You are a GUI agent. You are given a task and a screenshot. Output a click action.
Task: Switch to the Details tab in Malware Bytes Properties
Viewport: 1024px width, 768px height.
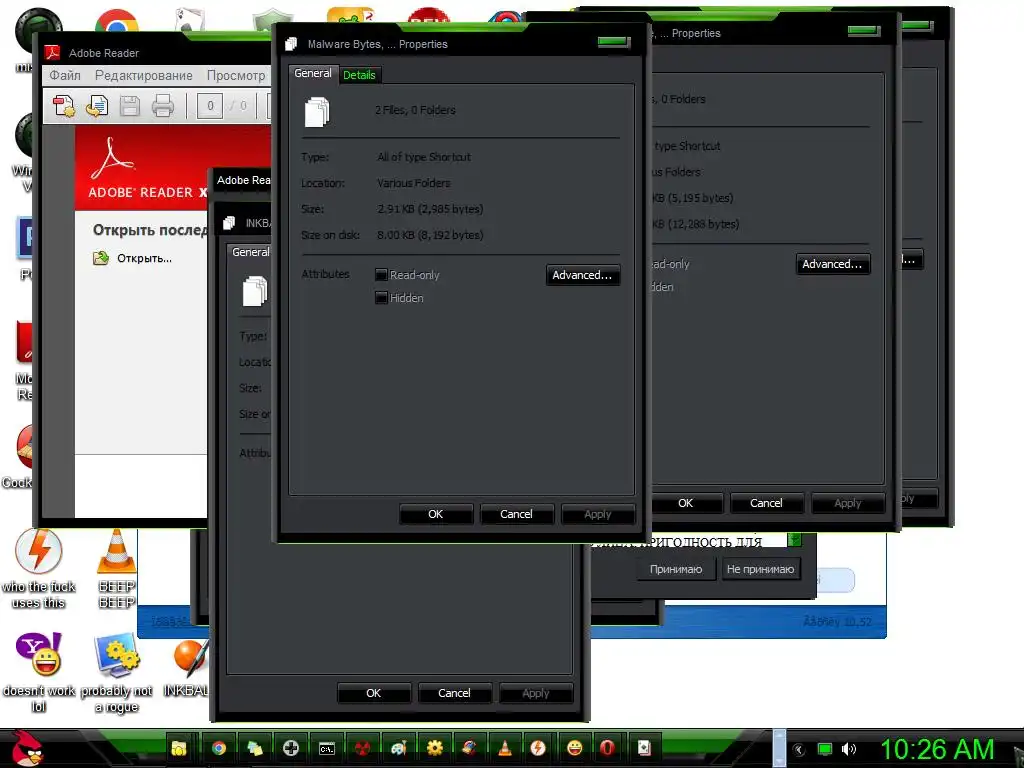point(359,75)
